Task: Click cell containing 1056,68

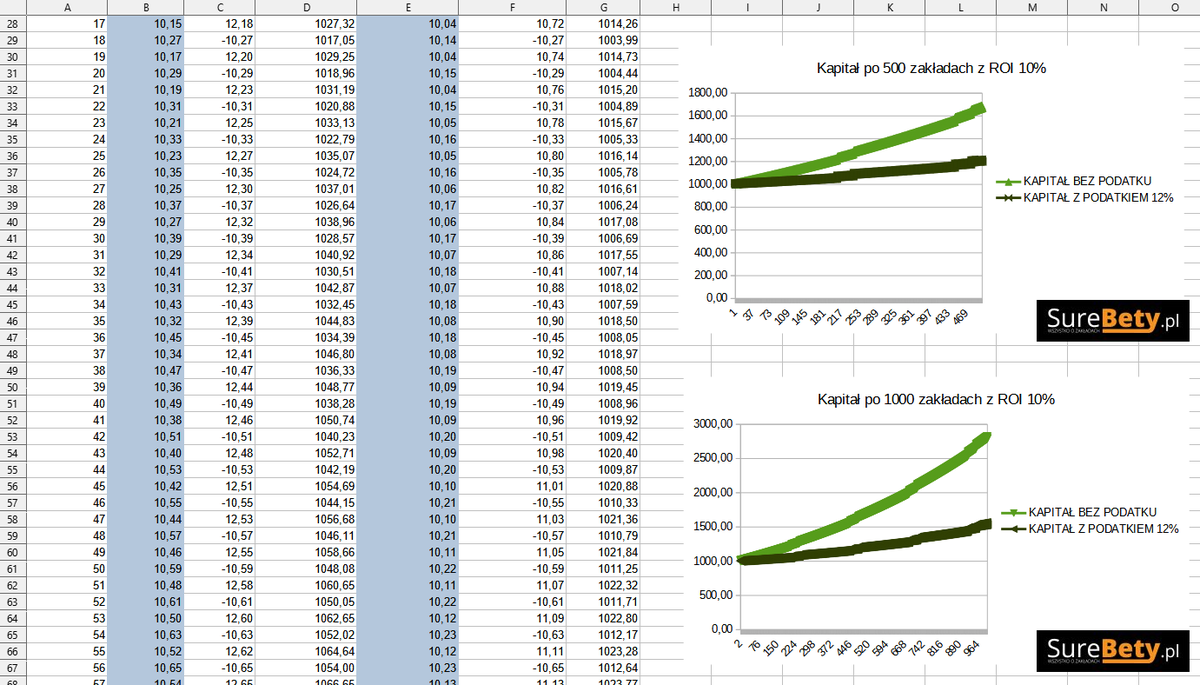Action: [x=306, y=519]
